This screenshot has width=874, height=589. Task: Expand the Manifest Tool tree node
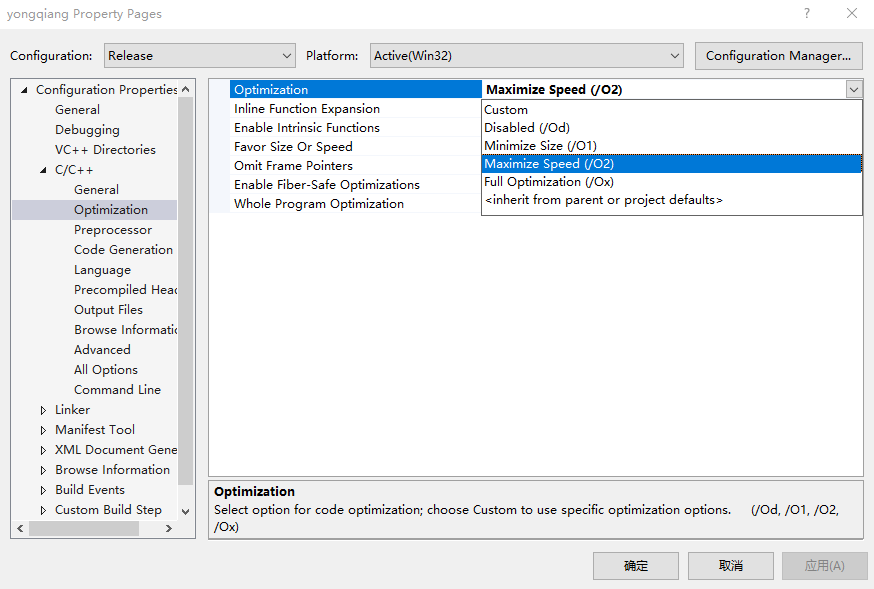point(43,430)
